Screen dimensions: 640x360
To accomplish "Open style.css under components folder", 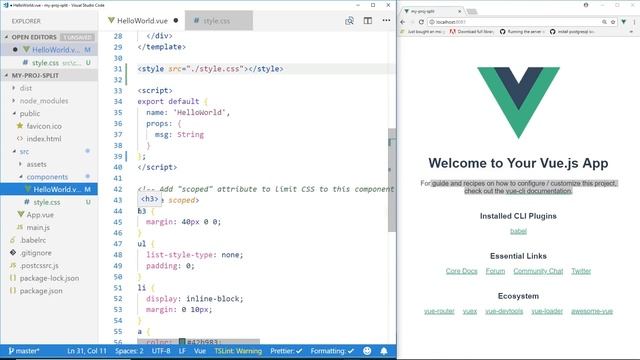I will point(47,202).
